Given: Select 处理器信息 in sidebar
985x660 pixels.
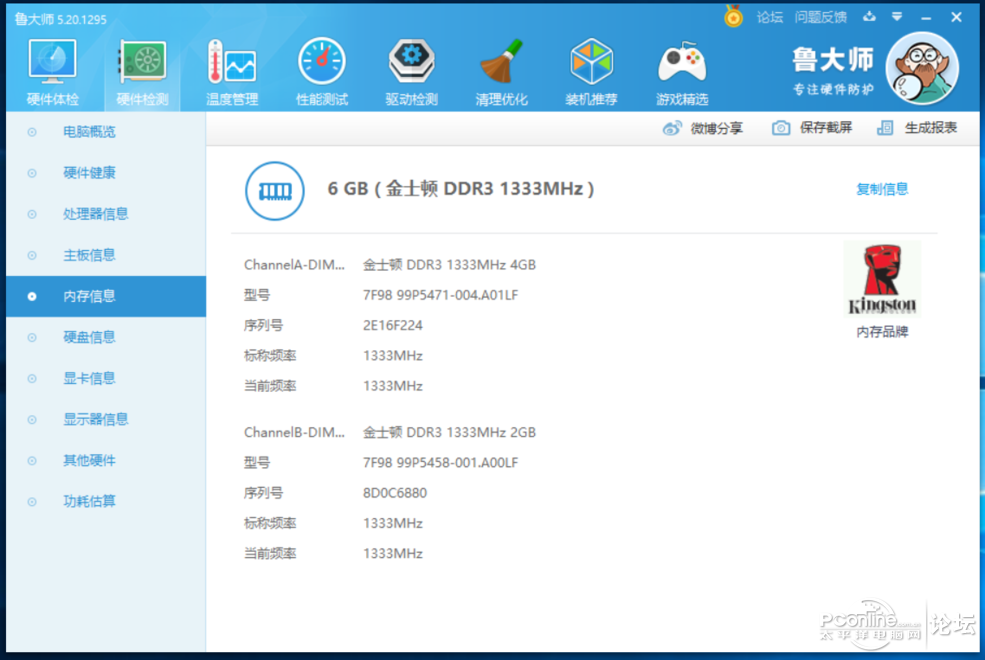Looking at the screenshot, I should click(x=106, y=214).
